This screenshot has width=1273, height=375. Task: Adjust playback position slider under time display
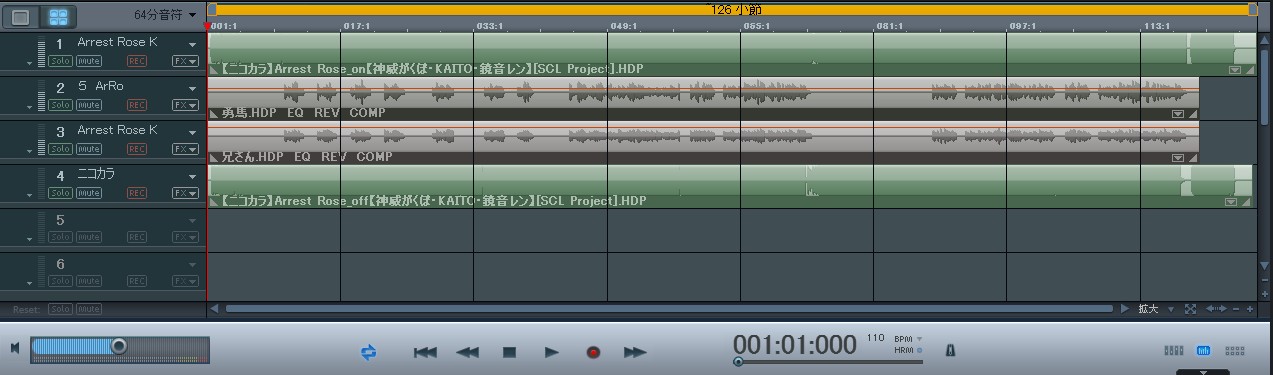coord(739,362)
